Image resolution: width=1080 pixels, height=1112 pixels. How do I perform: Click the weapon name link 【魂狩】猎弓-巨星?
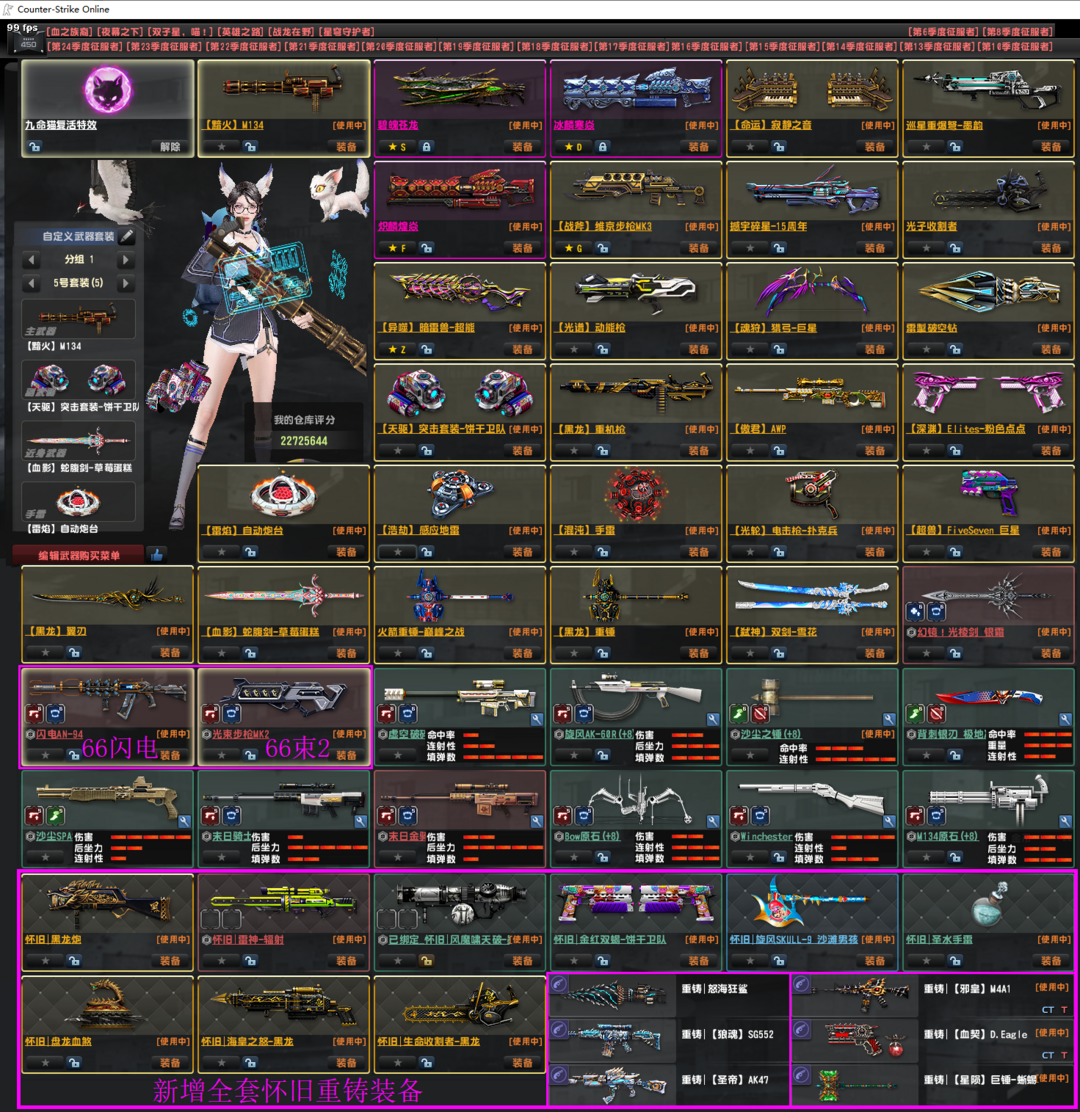click(x=774, y=328)
